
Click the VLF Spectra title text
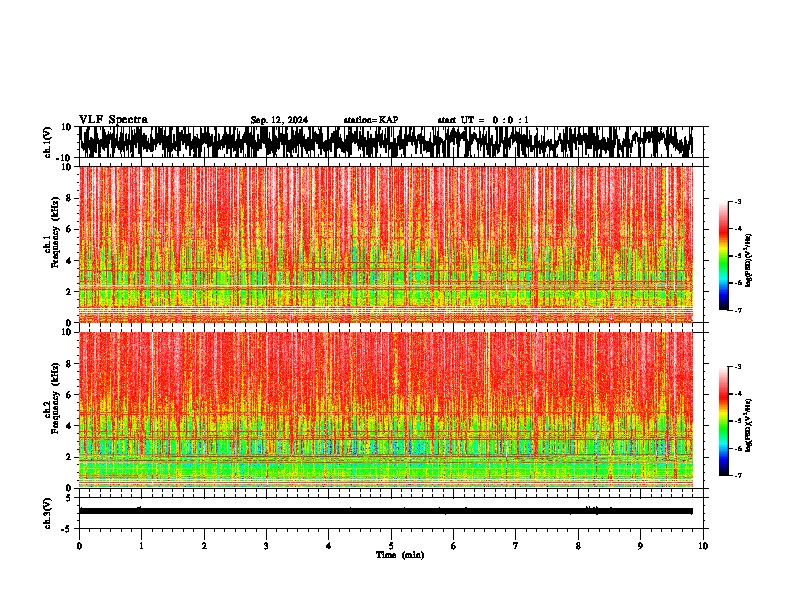[113, 120]
